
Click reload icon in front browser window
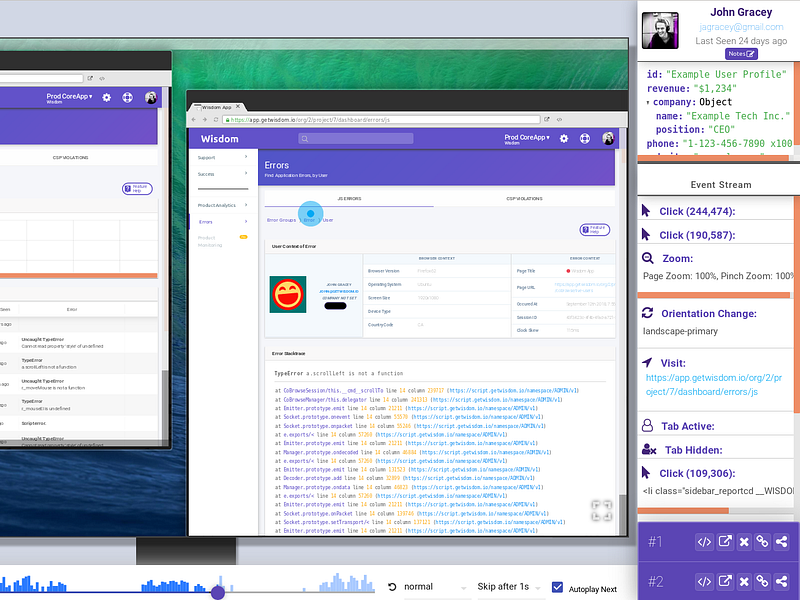[x=216, y=119]
